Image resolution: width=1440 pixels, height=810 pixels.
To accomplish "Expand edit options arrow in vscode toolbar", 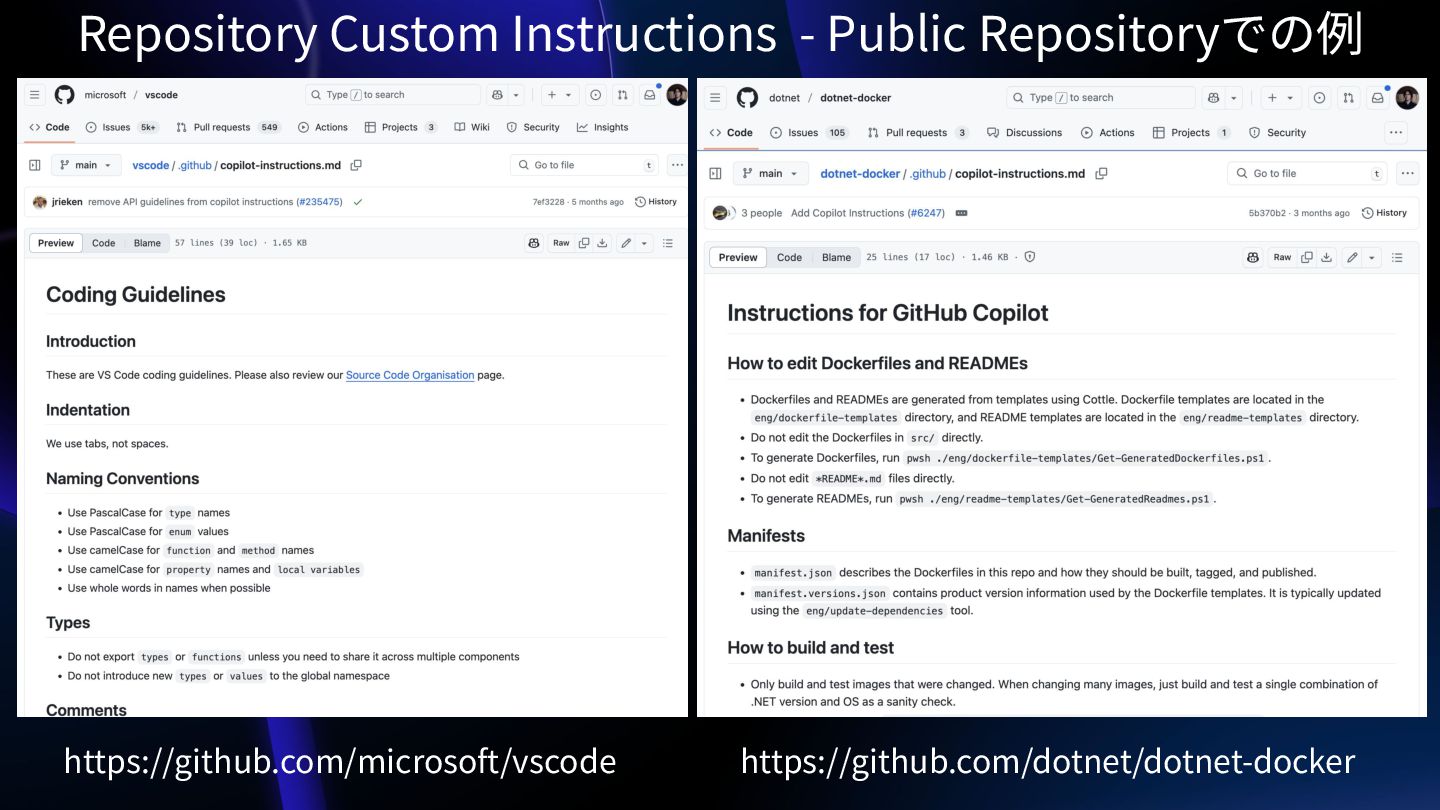I will [x=644, y=243].
